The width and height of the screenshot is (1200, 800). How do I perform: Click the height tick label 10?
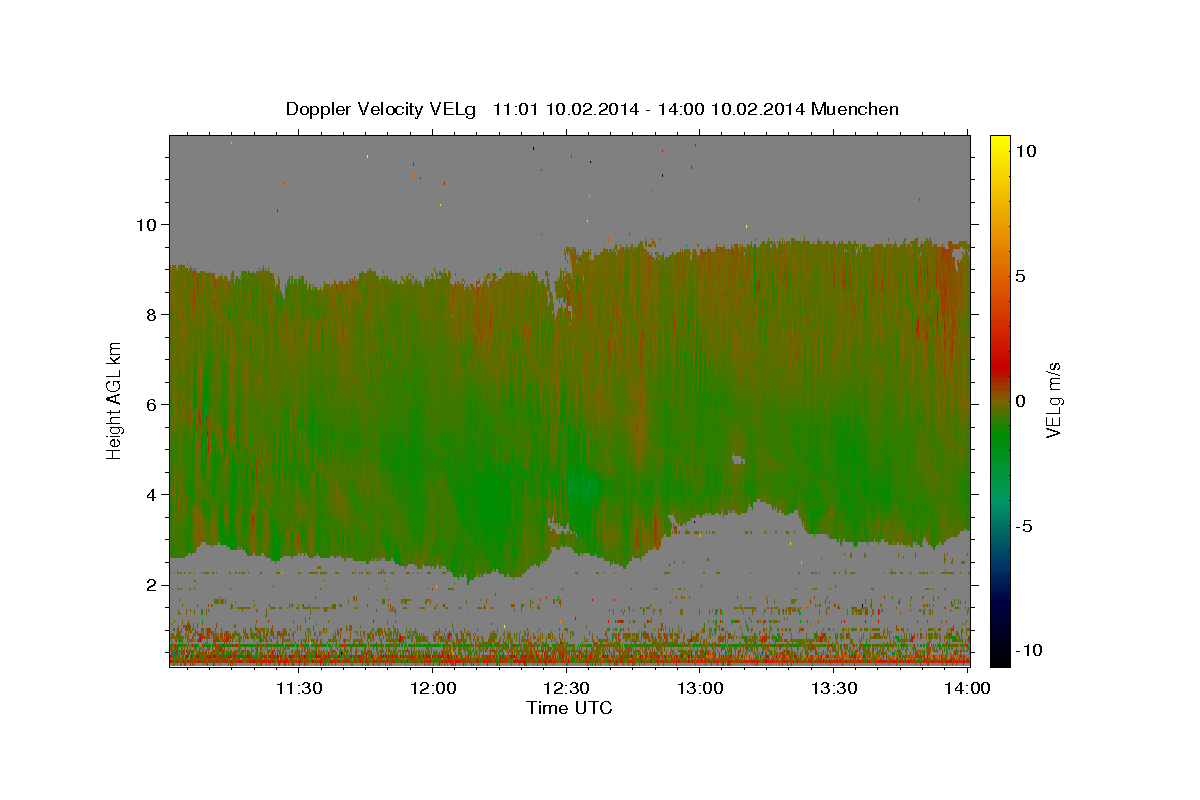(149, 224)
